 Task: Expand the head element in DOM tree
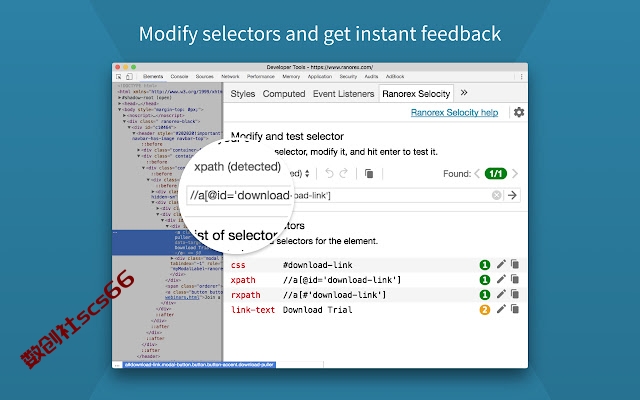tap(120, 104)
